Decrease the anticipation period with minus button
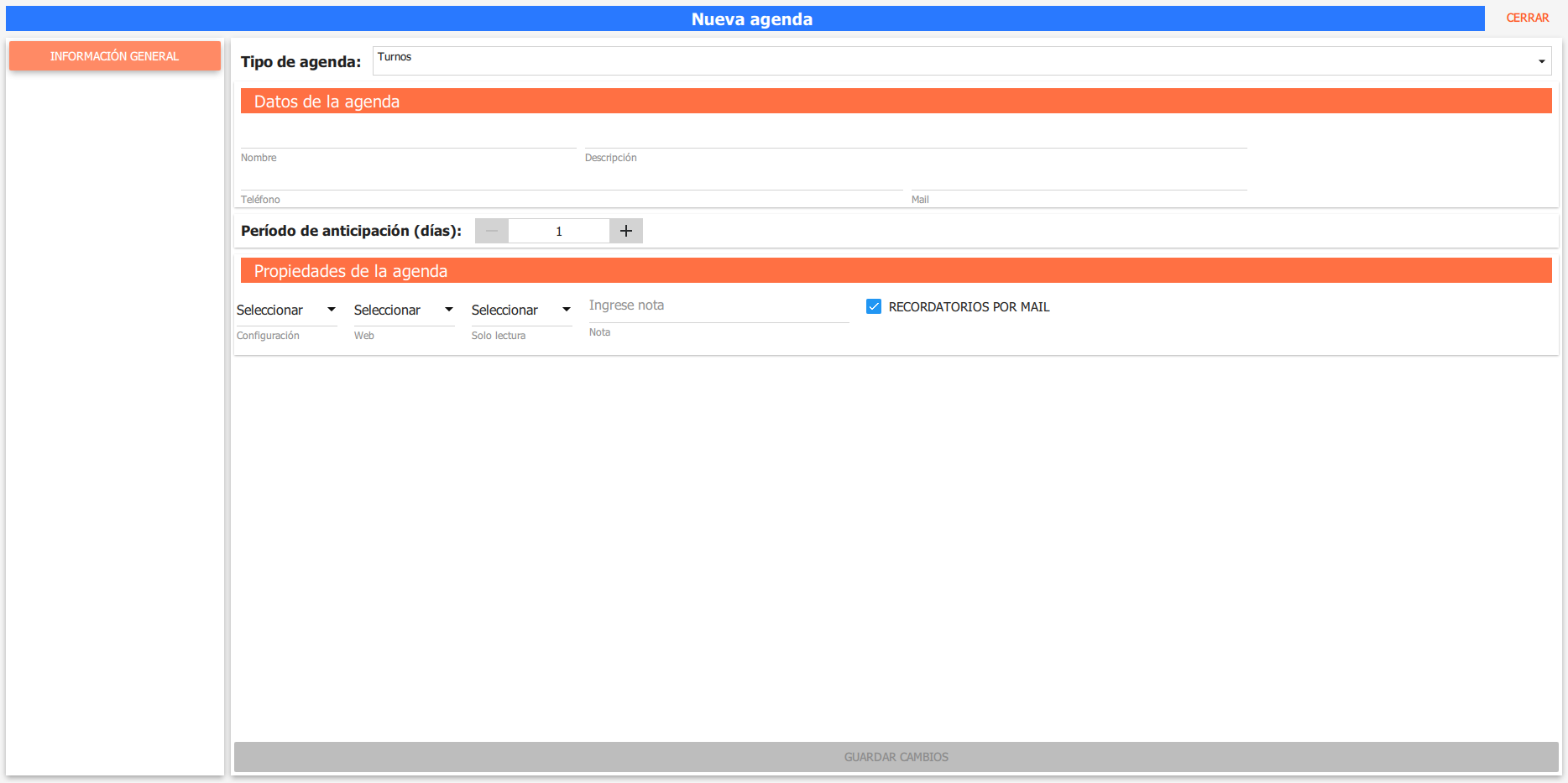Viewport: 1568px width, 783px height. click(492, 231)
